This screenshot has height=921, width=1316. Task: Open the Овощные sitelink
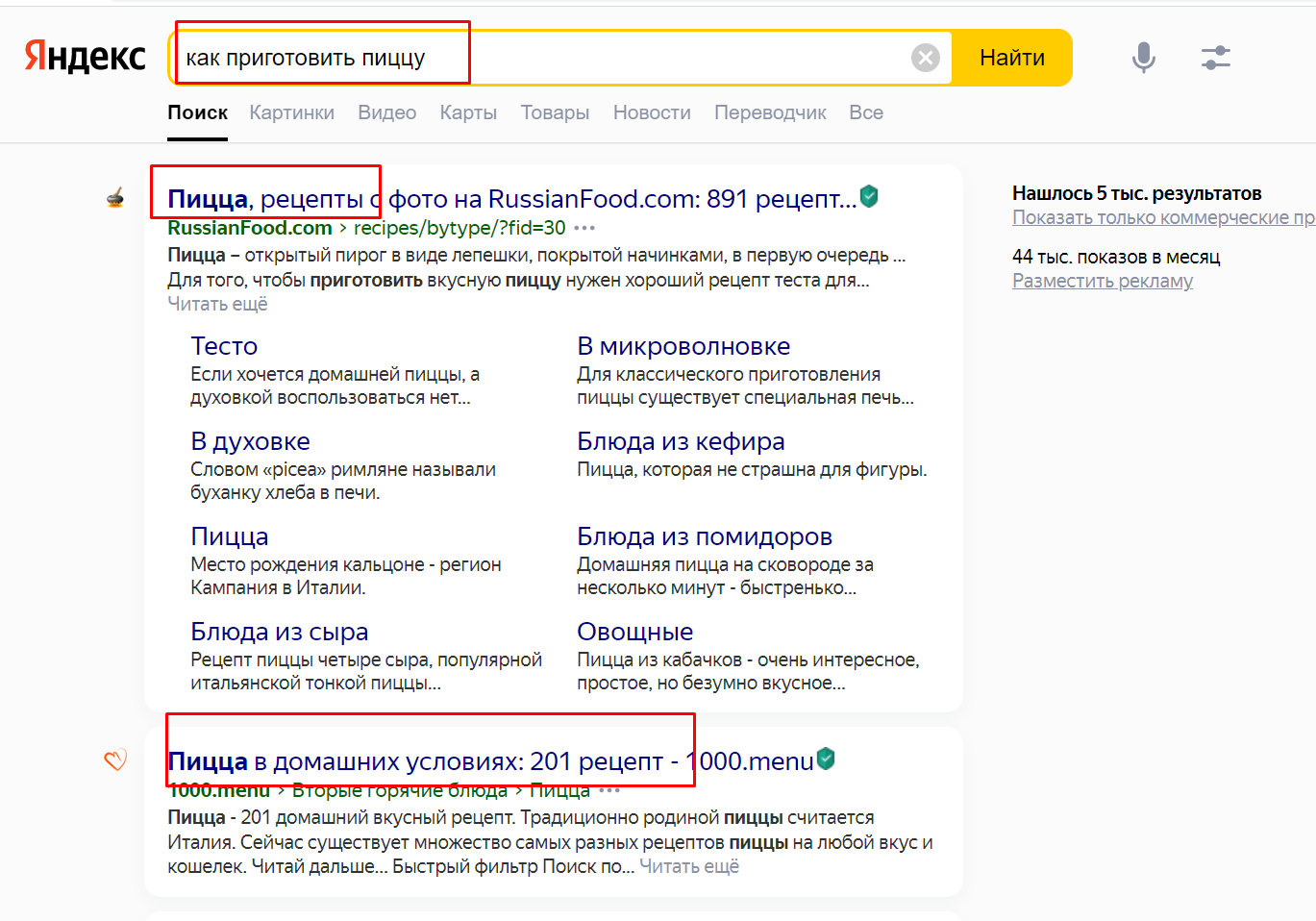[634, 632]
